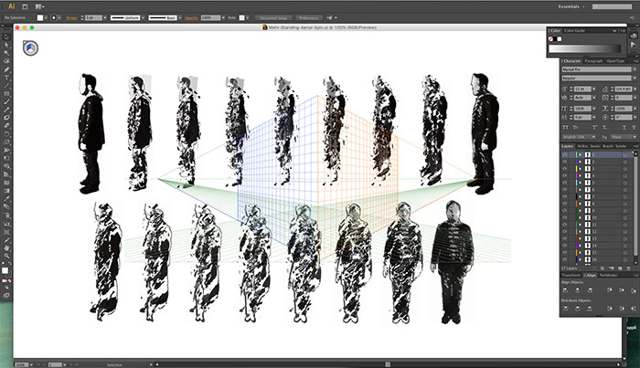Expand layer 2 with its disclosure triangle
The image size is (640, 368).
[579, 162]
